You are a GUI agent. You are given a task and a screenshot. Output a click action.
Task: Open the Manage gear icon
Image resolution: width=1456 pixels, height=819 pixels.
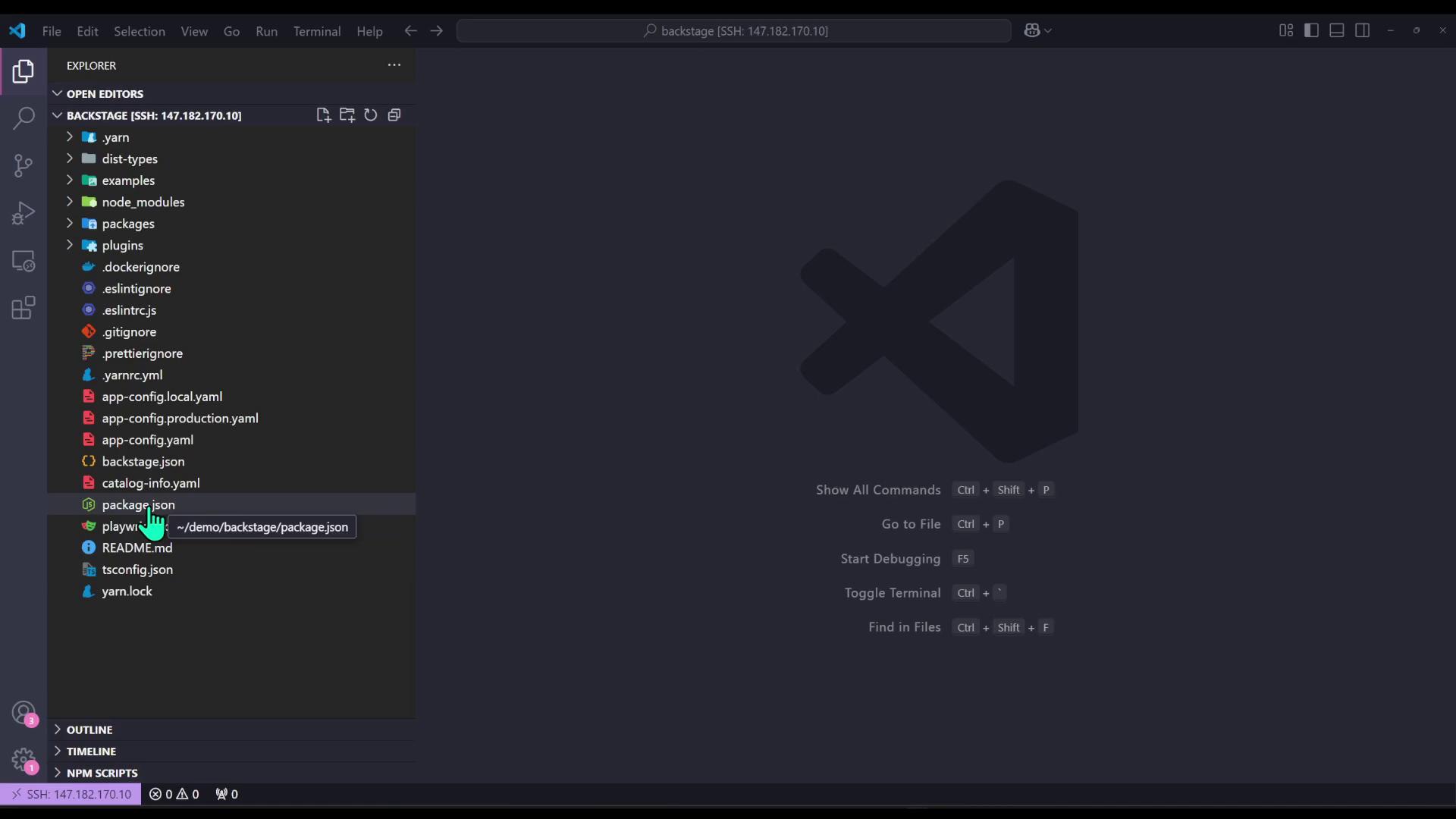click(24, 760)
